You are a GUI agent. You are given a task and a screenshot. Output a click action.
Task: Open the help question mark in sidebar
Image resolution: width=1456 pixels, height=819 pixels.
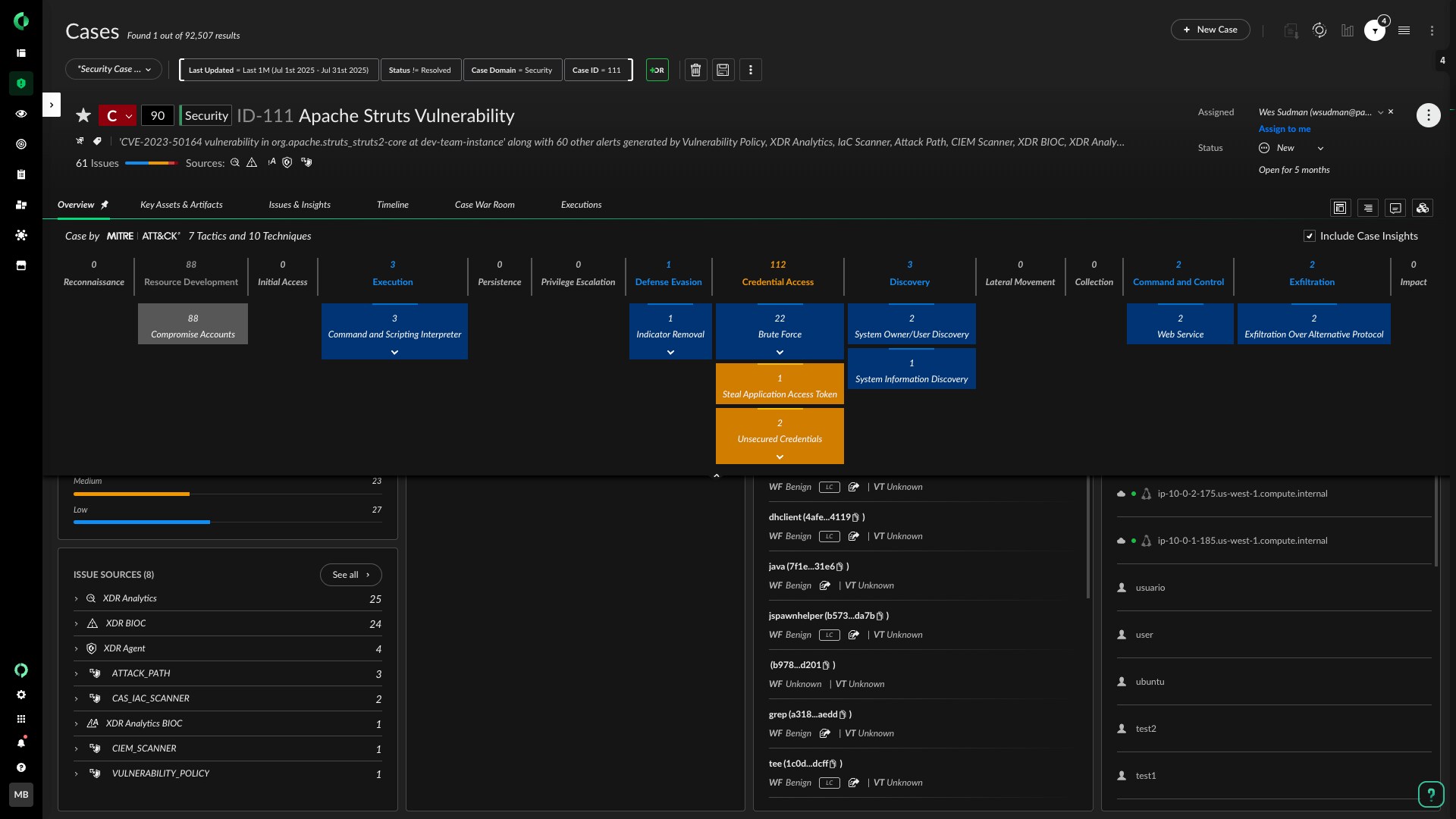(21, 767)
